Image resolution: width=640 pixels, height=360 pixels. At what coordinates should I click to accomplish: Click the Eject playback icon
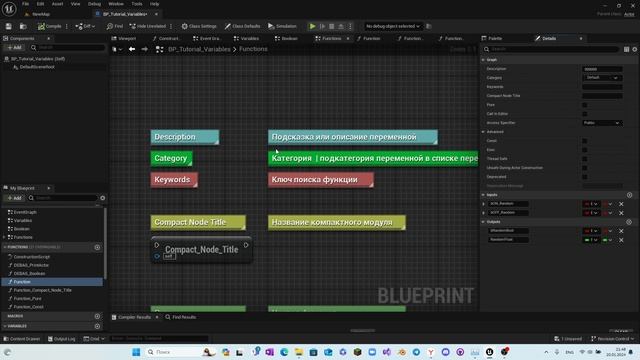pos(341,26)
